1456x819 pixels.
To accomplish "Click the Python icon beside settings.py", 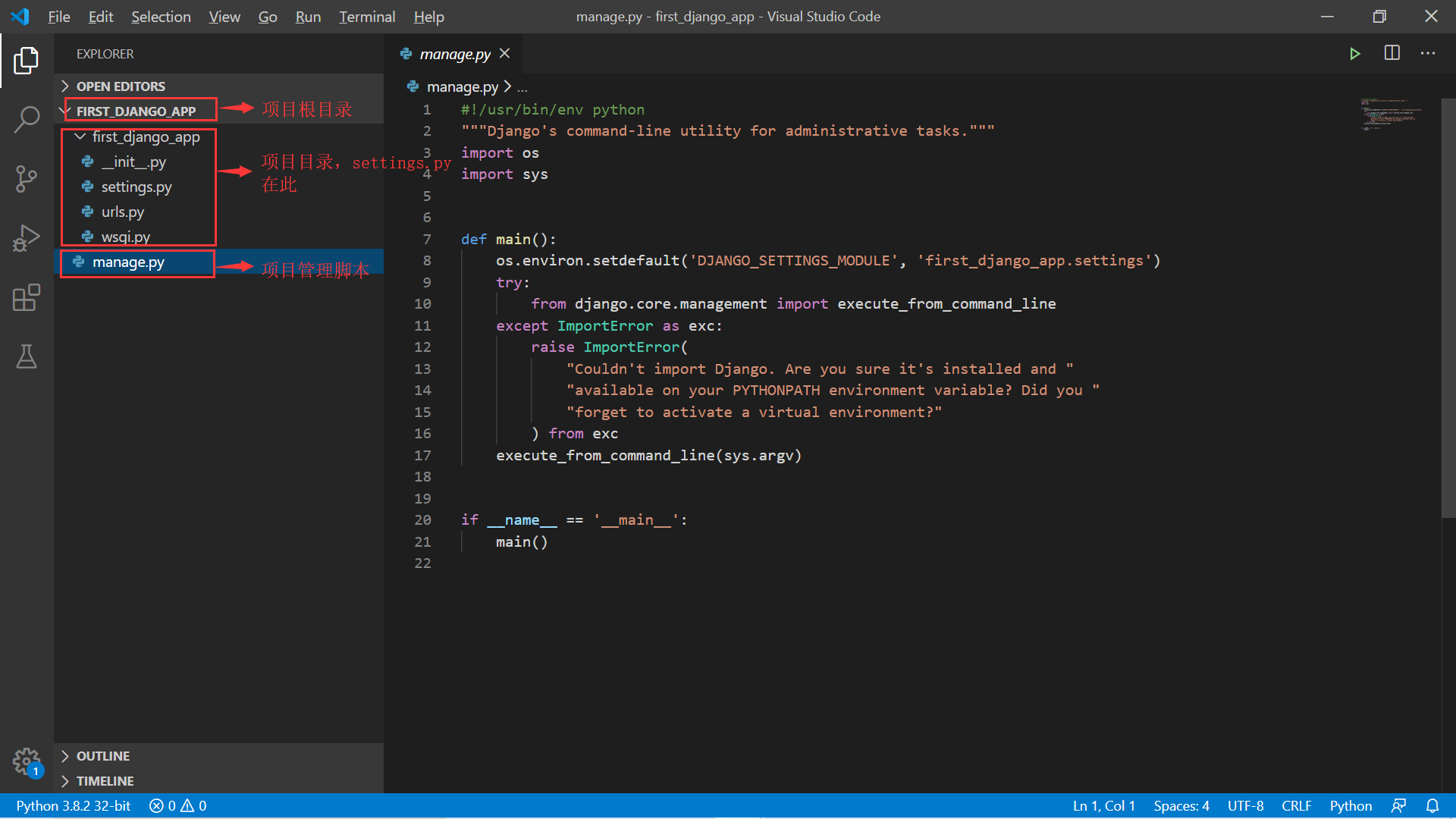I will coord(87,187).
